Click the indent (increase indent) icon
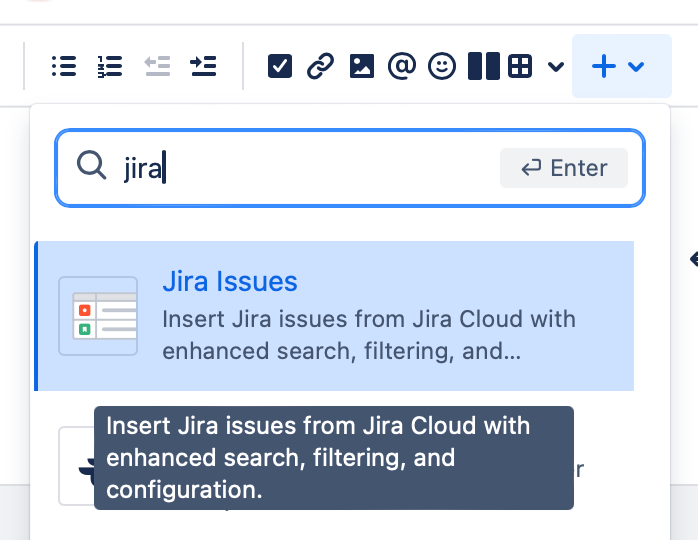 click(x=203, y=66)
